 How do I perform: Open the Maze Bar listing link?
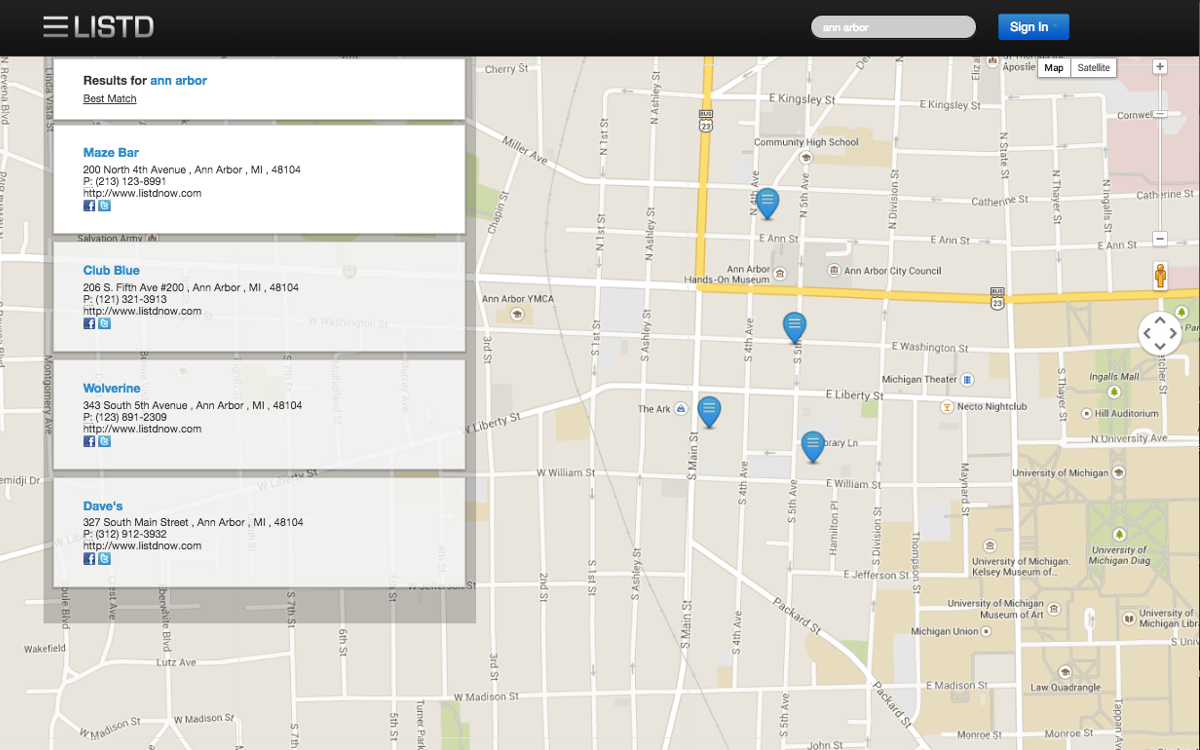point(111,153)
